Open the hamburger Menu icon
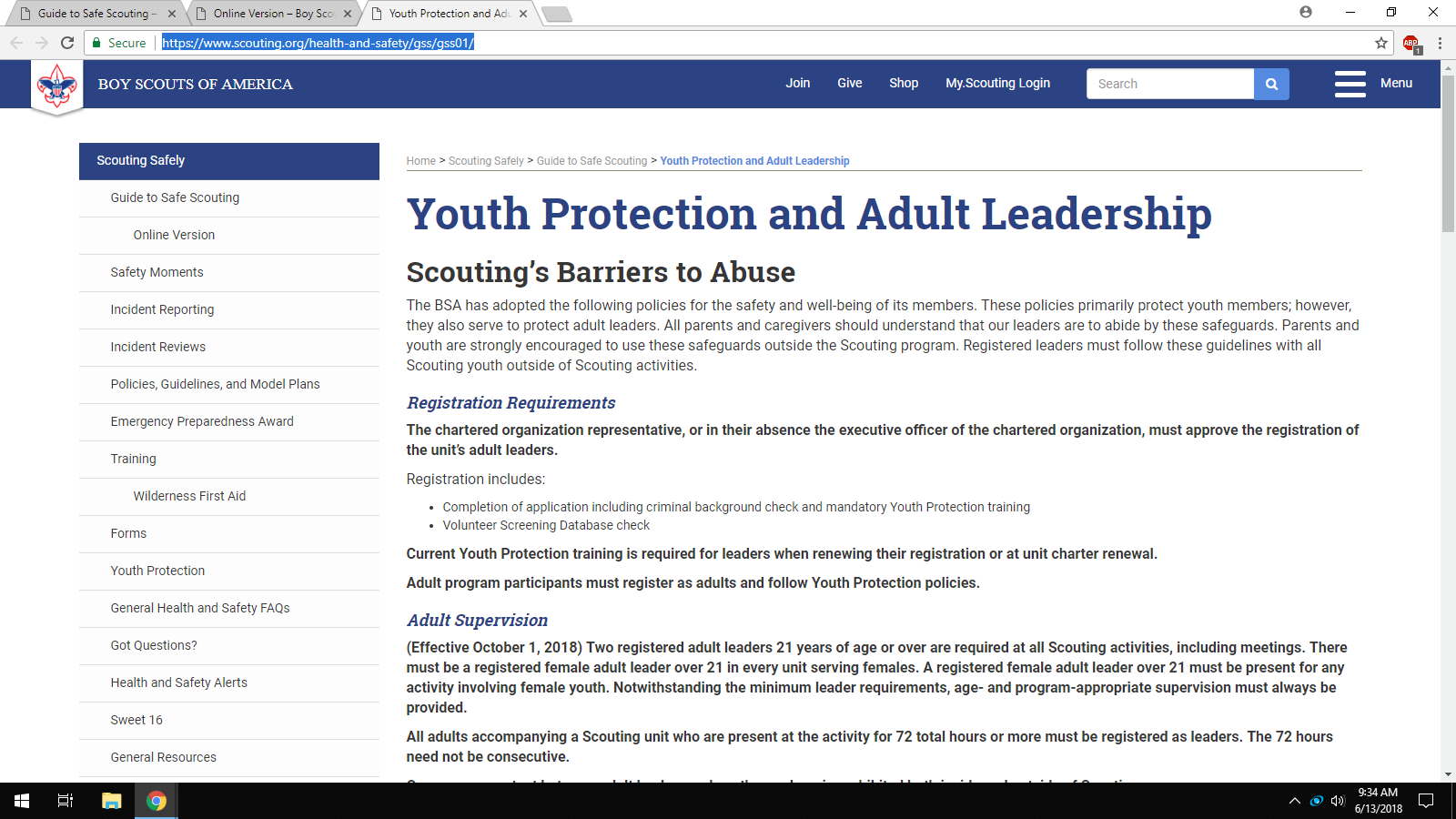The width and height of the screenshot is (1456, 819). (x=1350, y=84)
